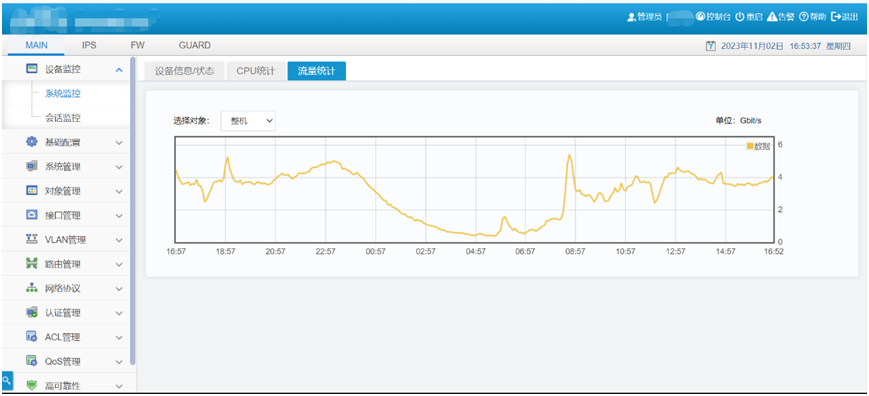Image resolution: width=869 pixels, height=396 pixels.
Task: Click the VLAN管理 sidebar icon
Action: [x=32, y=239]
